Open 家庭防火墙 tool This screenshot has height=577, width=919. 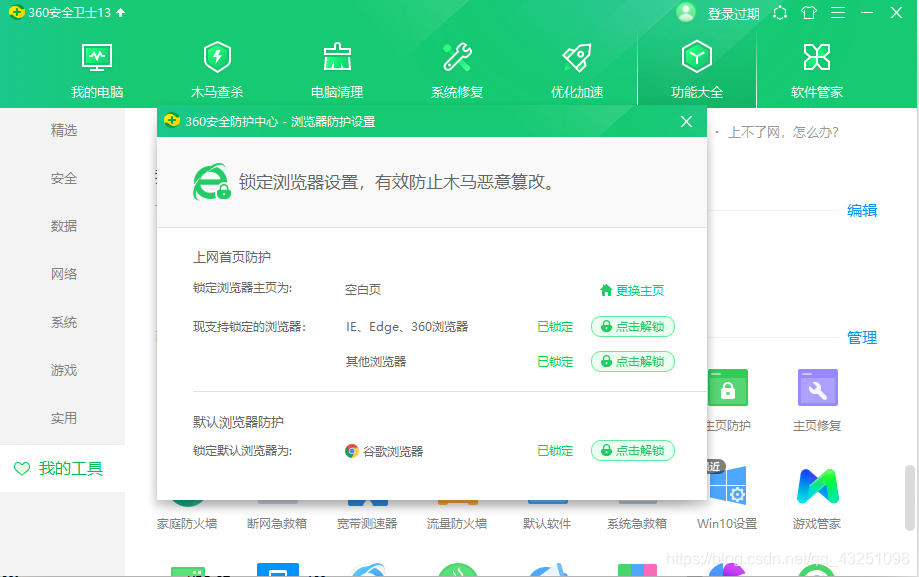click(187, 523)
